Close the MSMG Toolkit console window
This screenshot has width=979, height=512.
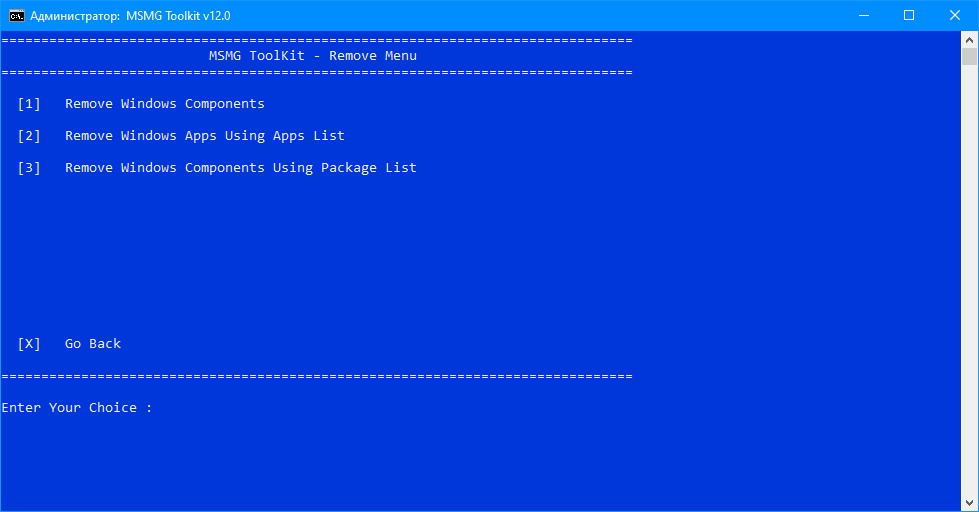pos(955,16)
